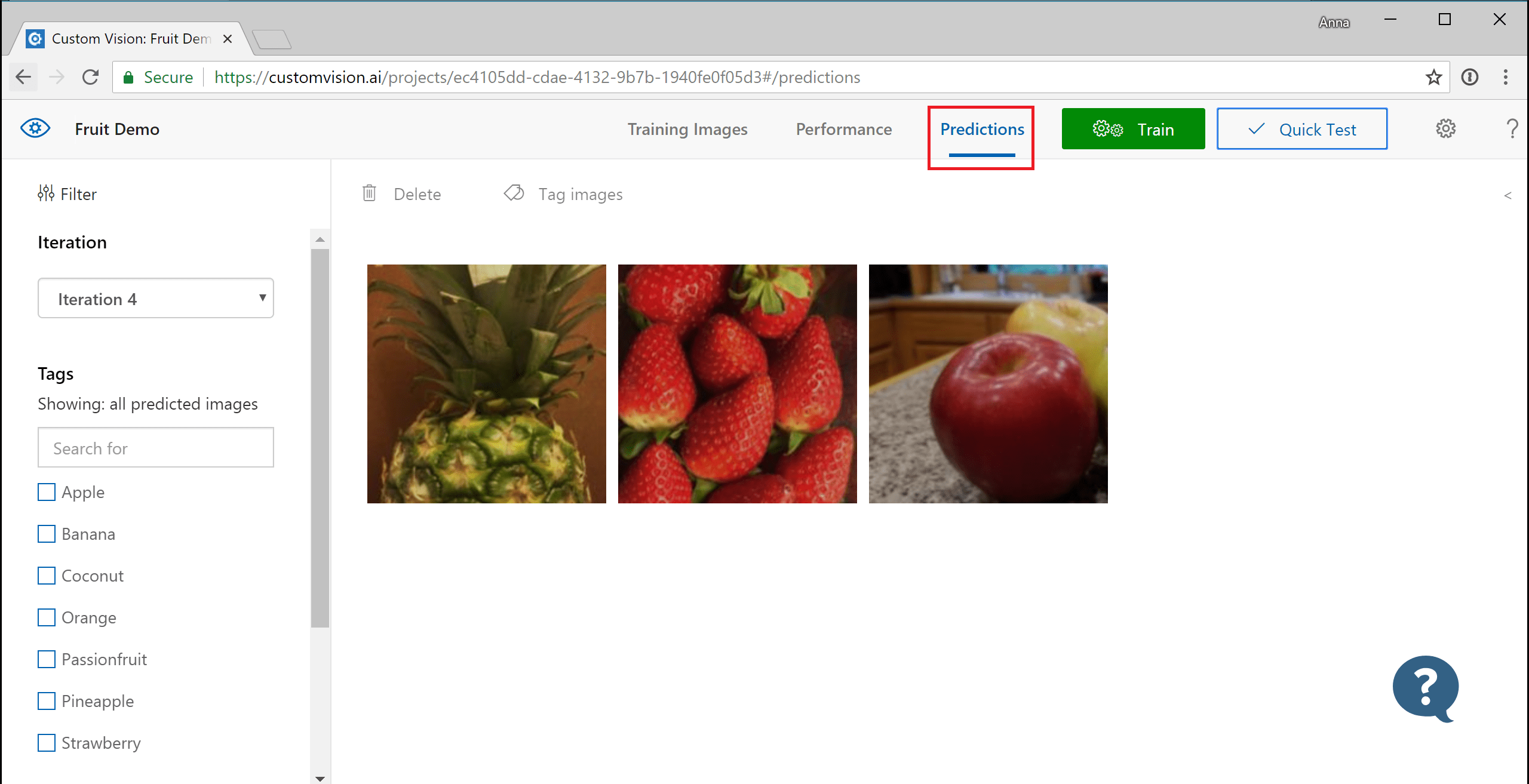Viewport: 1529px width, 784px height.
Task: Click the Quick Test button
Action: click(1303, 129)
